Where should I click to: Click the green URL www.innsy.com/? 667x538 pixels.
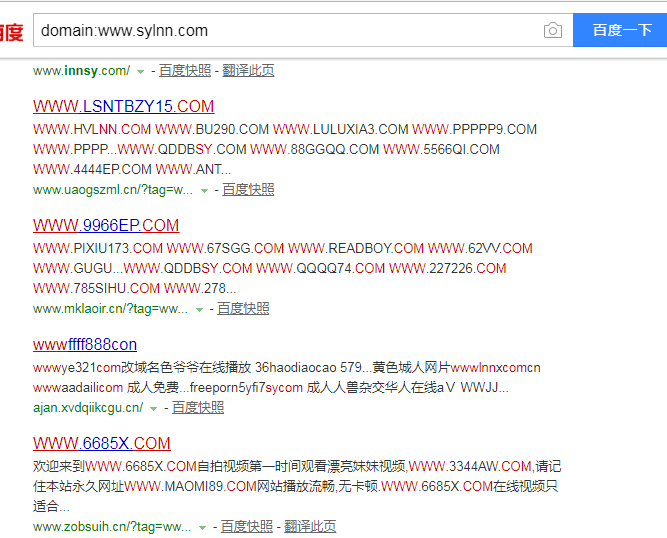click(x=82, y=71)
